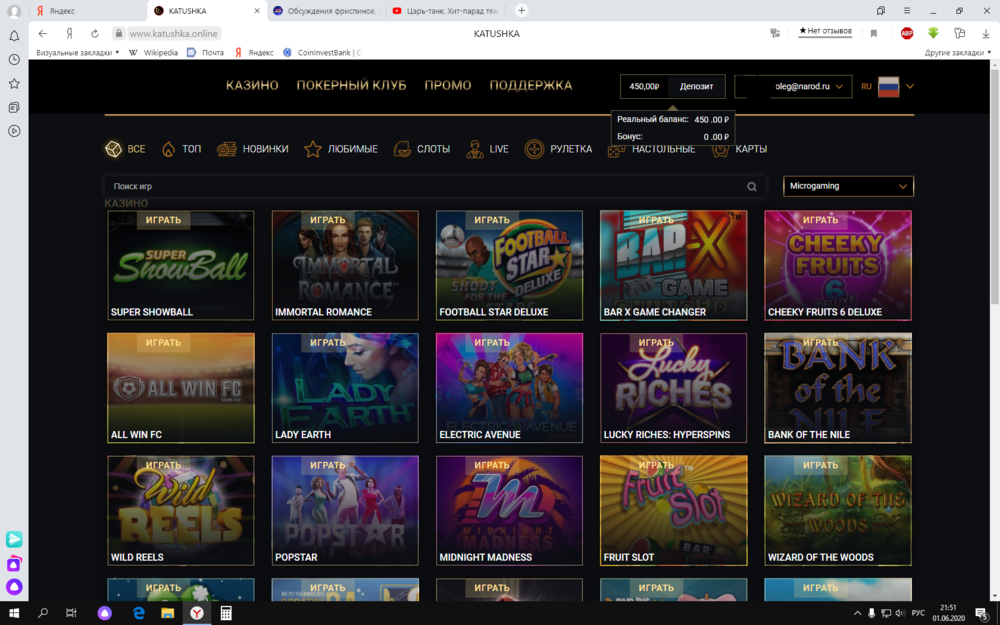
Task: Open the НОВИНКИ category icon
Action: (x=226, y=149)
